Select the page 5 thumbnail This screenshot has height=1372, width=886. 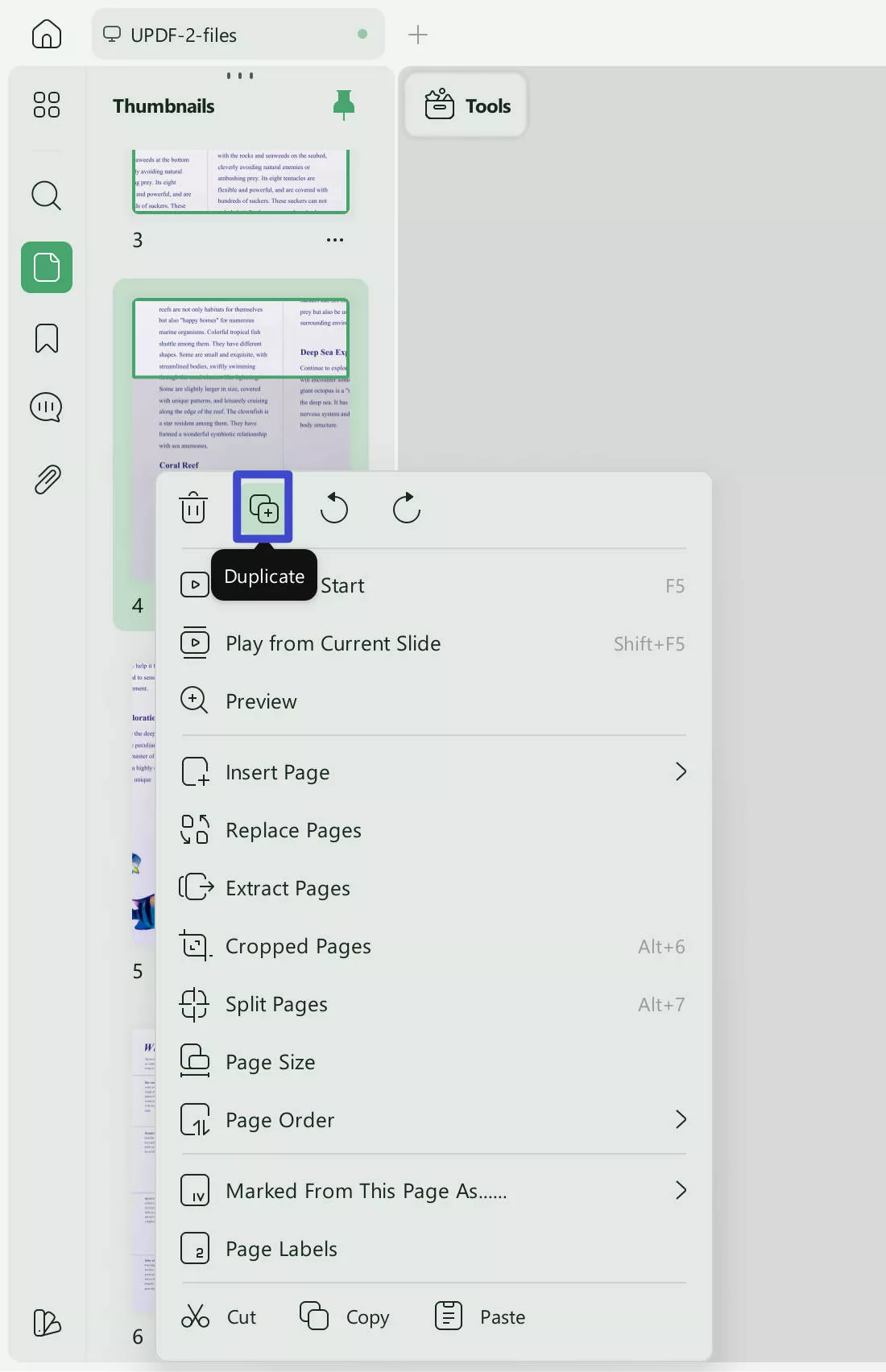[x=143, y=805]
